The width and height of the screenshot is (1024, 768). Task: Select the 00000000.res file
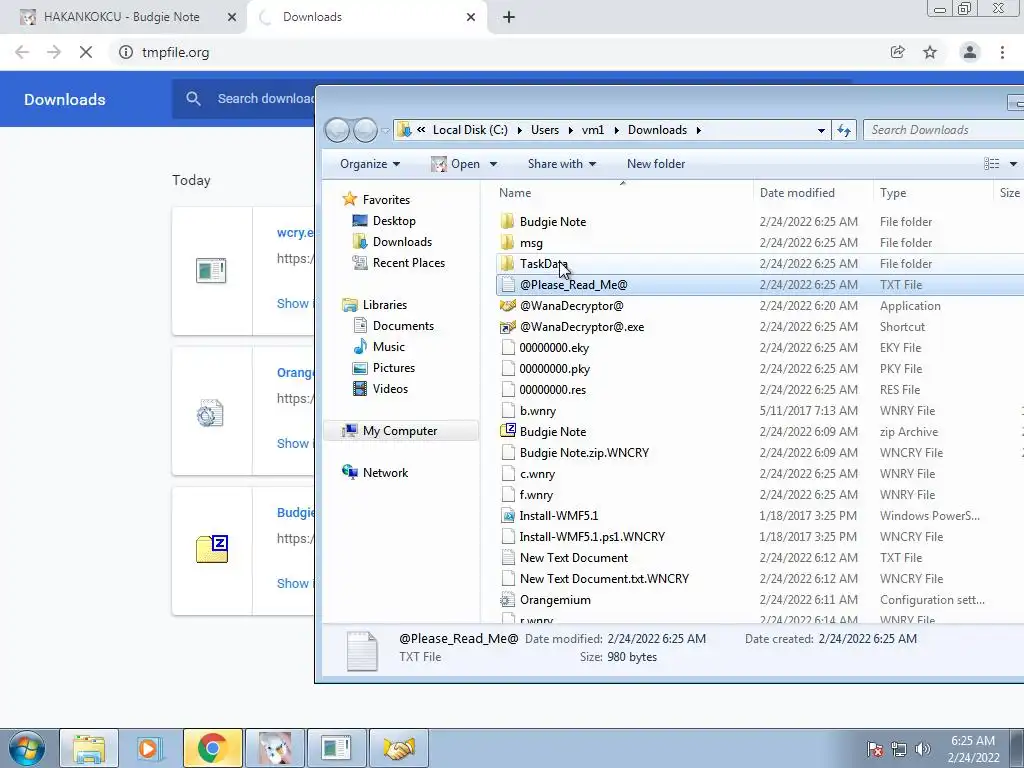click(x=552, y=390)
